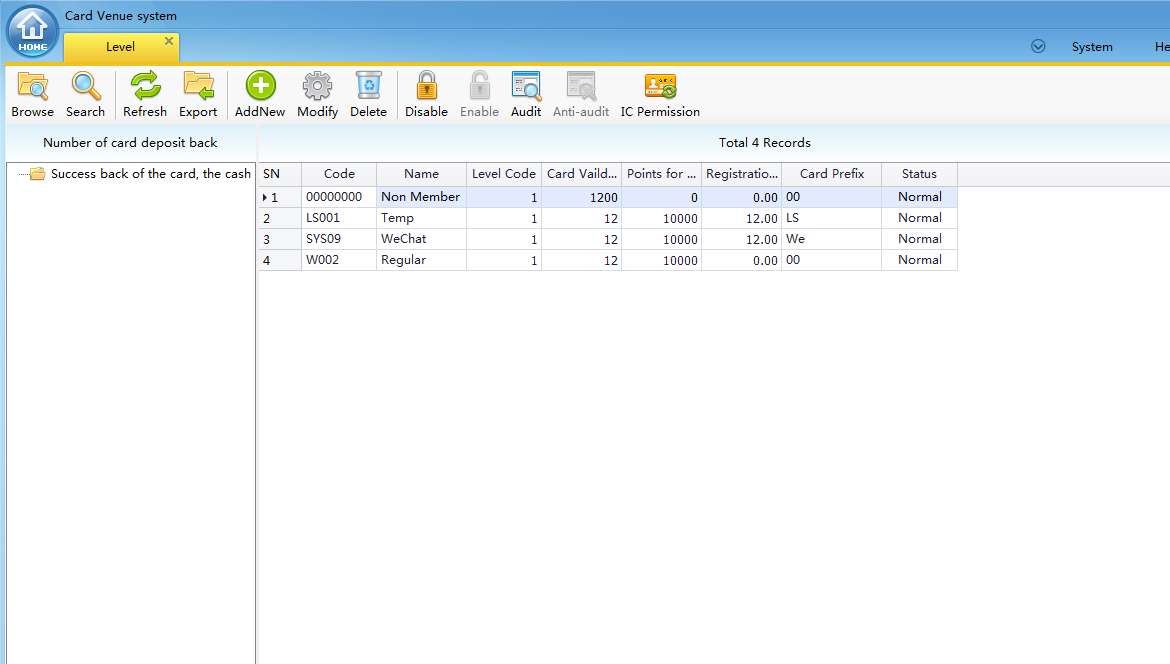1170x664 pixels.
Task: Add a new level with AddNew
Action: 260,95
